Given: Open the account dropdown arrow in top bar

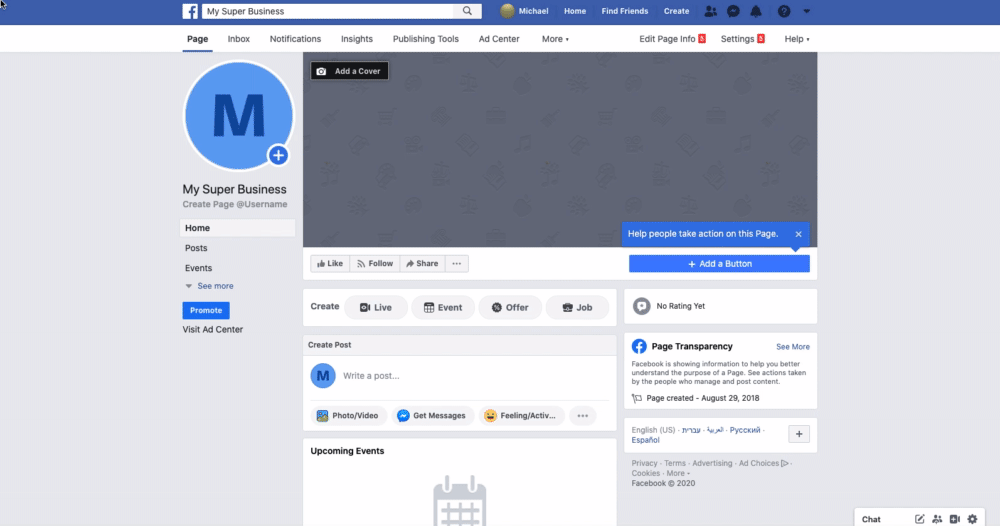Looking at the screenshot, I should [x=807, y=11].
